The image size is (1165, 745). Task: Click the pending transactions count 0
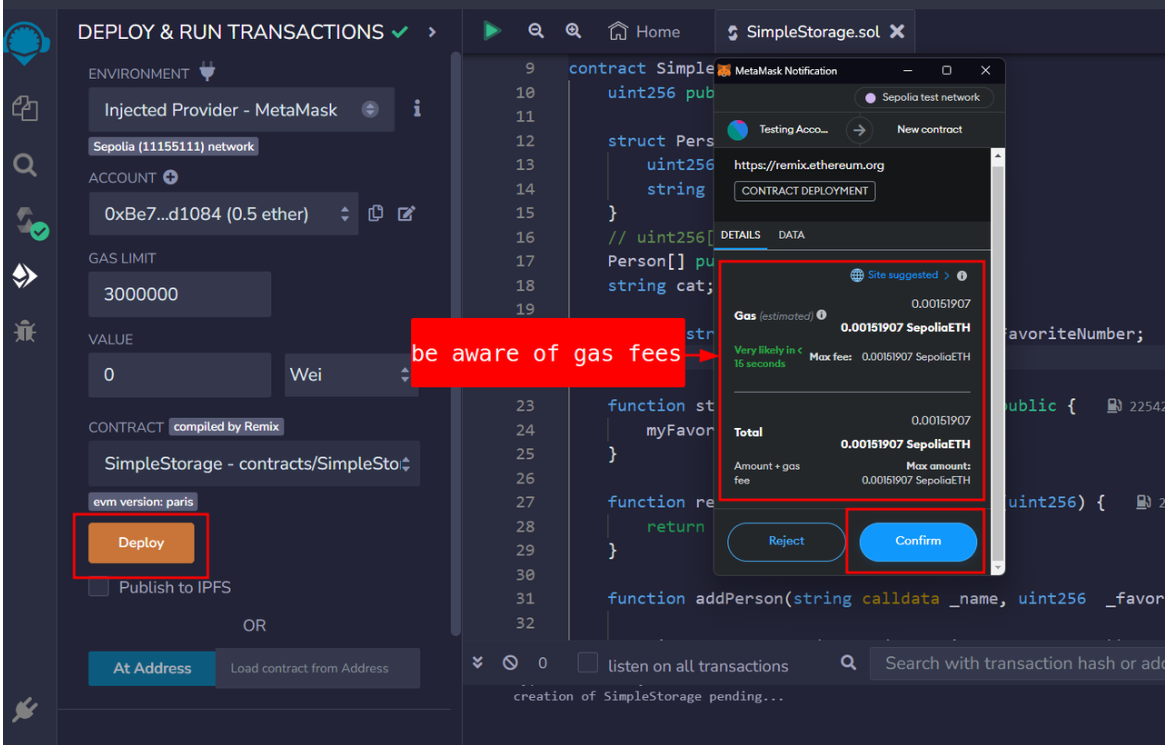coord(542,663)
